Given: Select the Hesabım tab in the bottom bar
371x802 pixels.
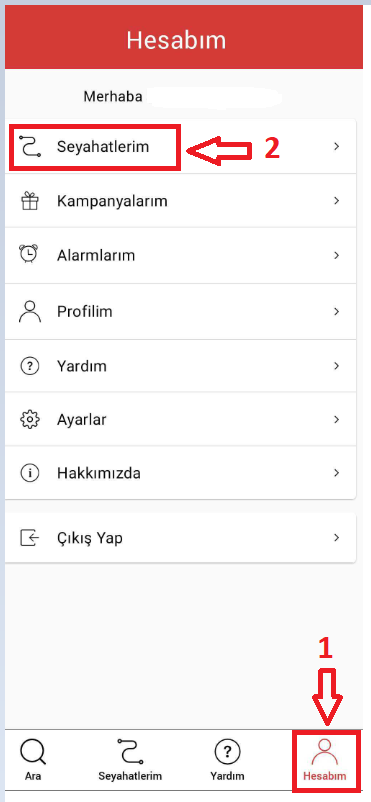Looking at the screenshot, I should coord(324,760).
